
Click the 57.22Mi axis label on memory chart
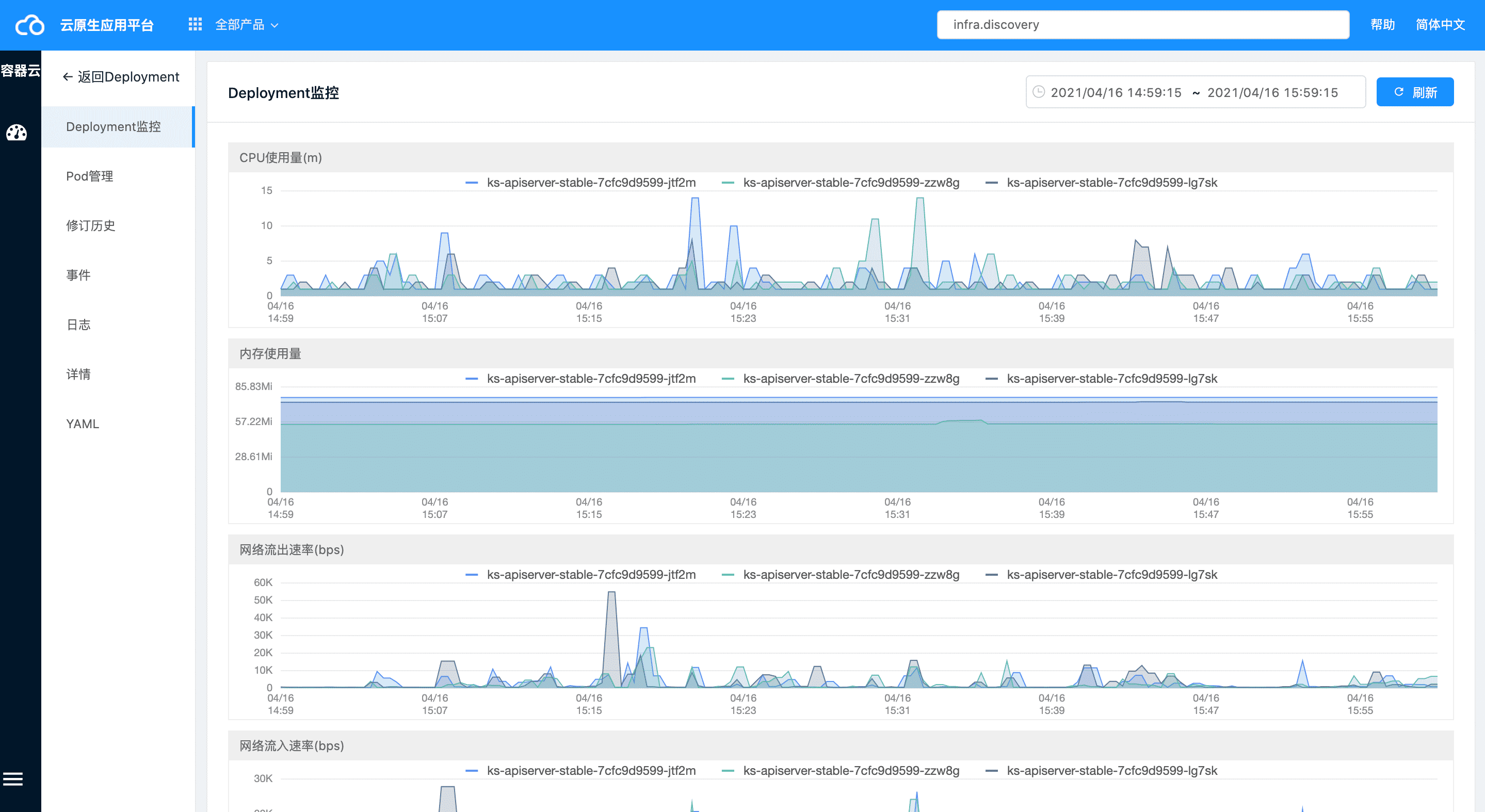pos(254,422)
